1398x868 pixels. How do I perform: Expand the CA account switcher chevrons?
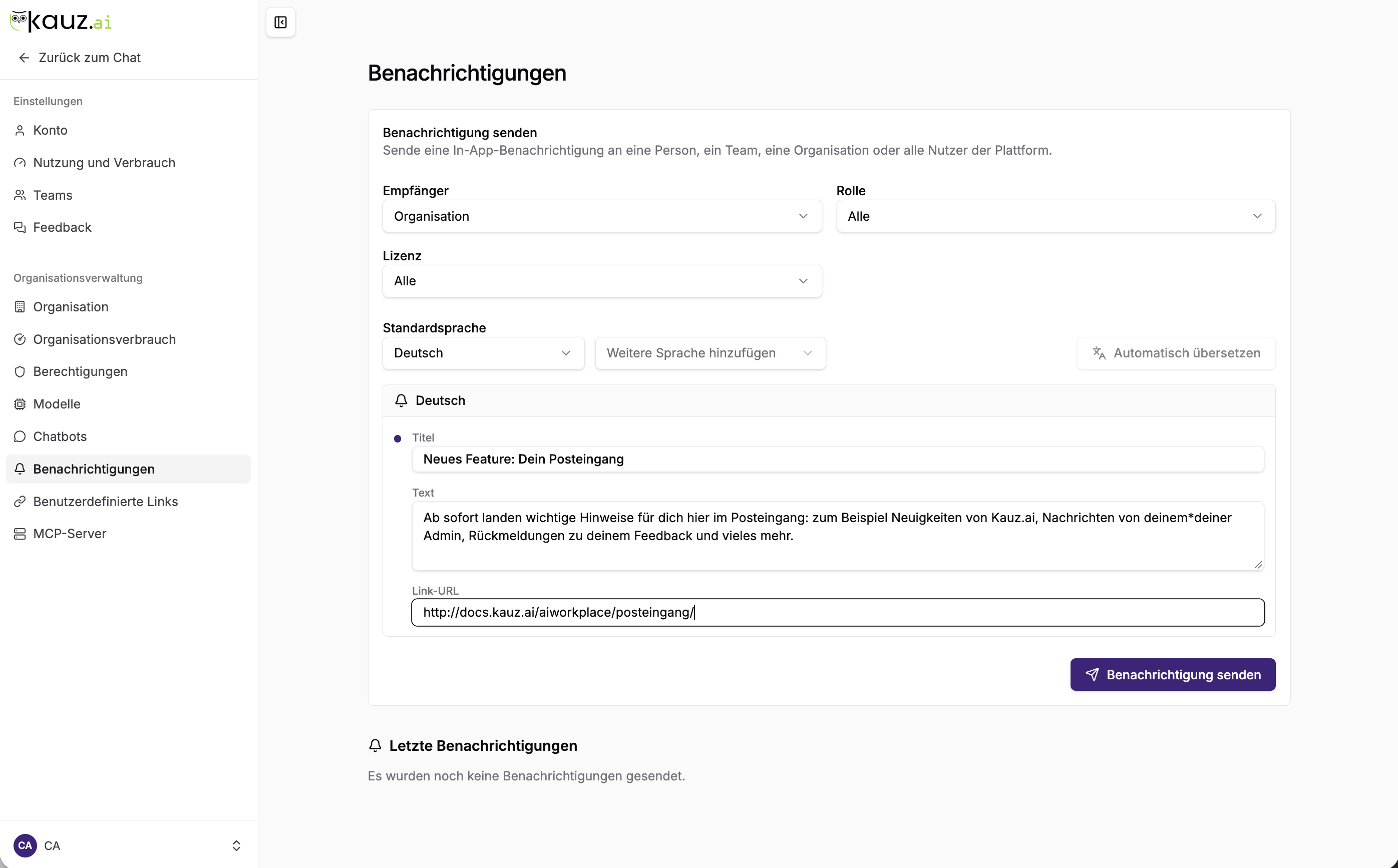[x=236, y=845]
